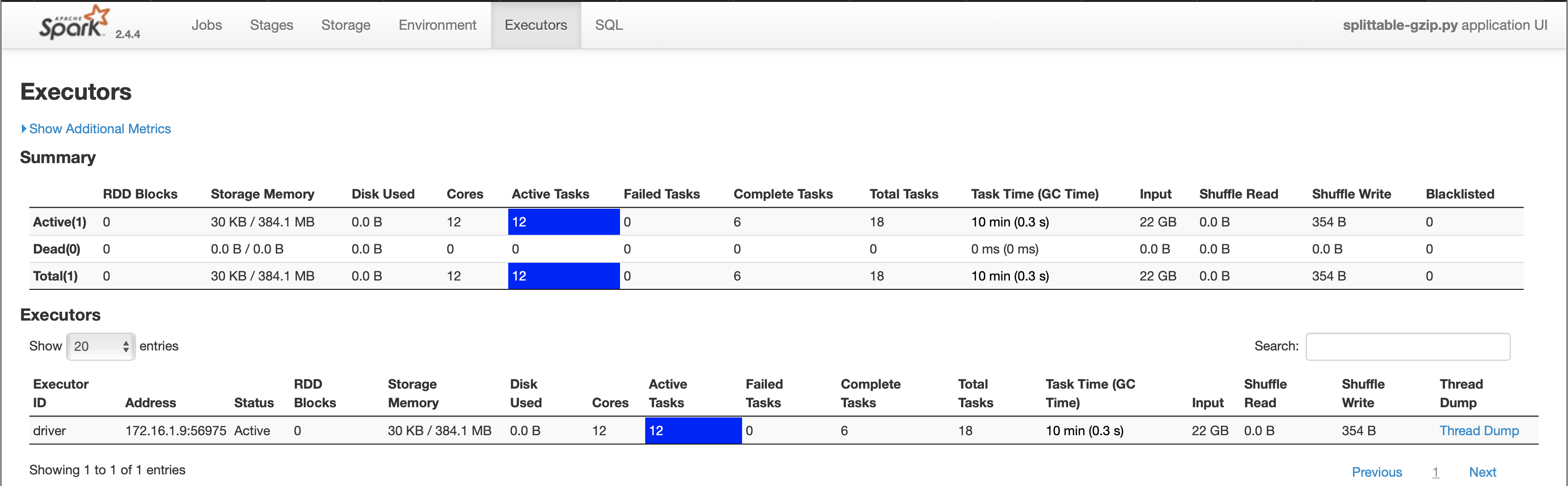Screen dimensions: 1568x486
Task: Switch to the Stages tab
Action: coord(272,25)
